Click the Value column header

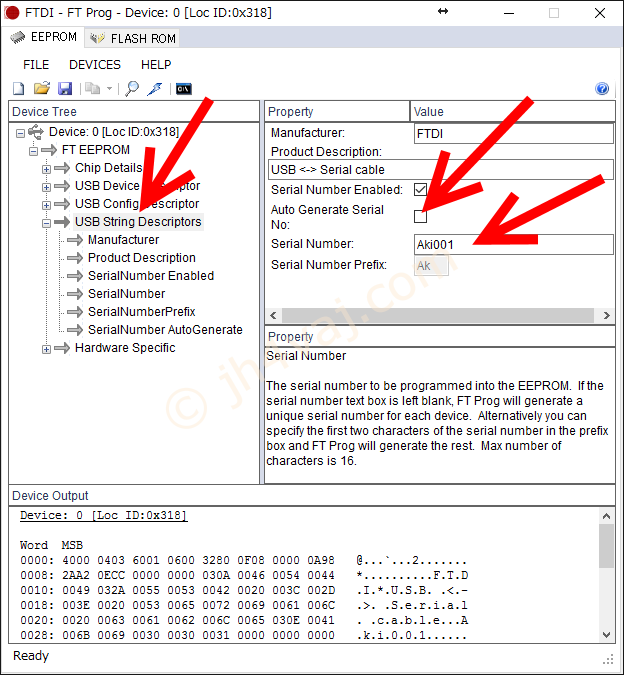(513, 112)
